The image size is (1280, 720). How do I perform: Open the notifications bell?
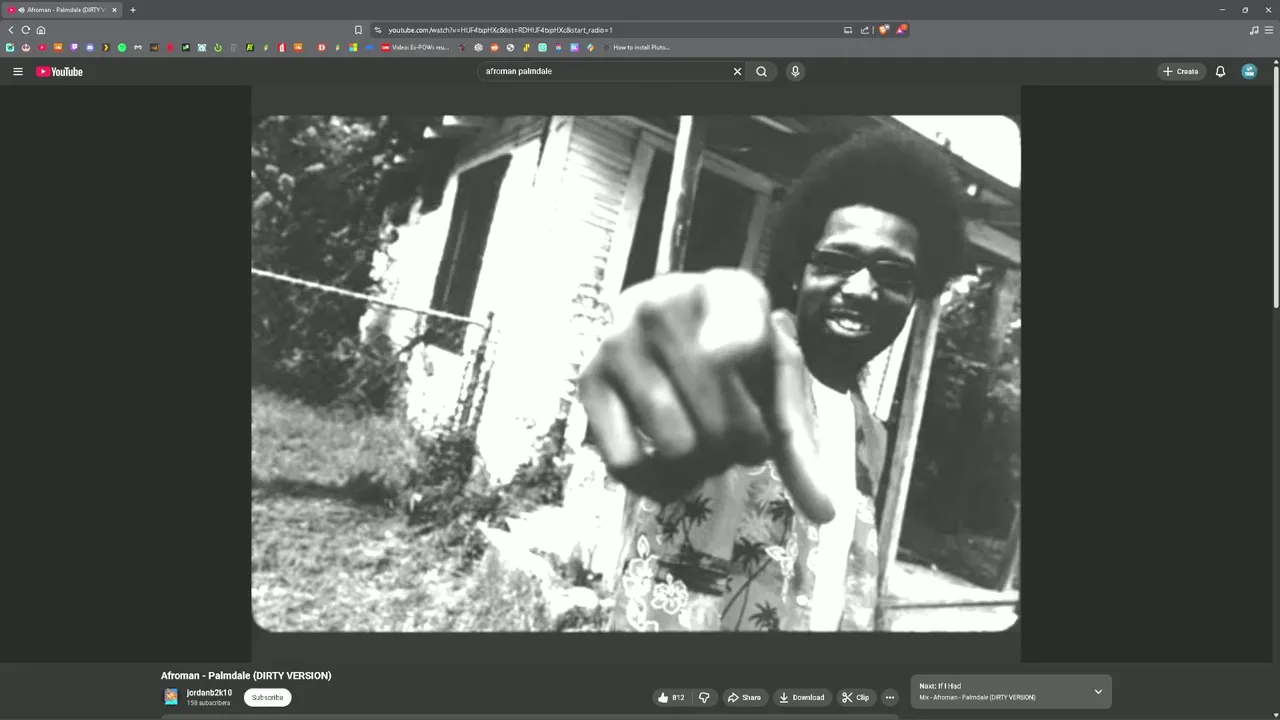[1220, 71]
